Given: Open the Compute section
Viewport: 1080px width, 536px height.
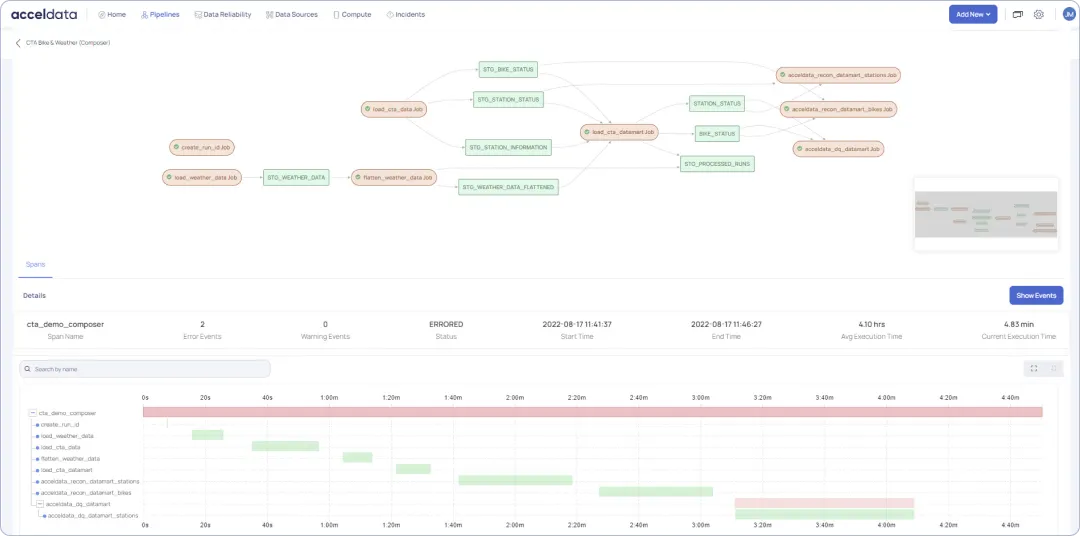Looking at the screenshot, I should point(352,14).
